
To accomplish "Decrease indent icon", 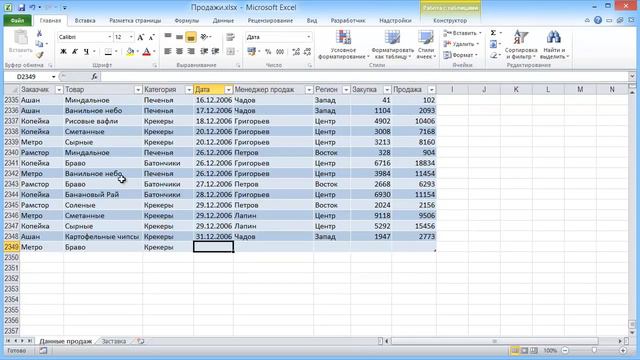I will 204,51.
